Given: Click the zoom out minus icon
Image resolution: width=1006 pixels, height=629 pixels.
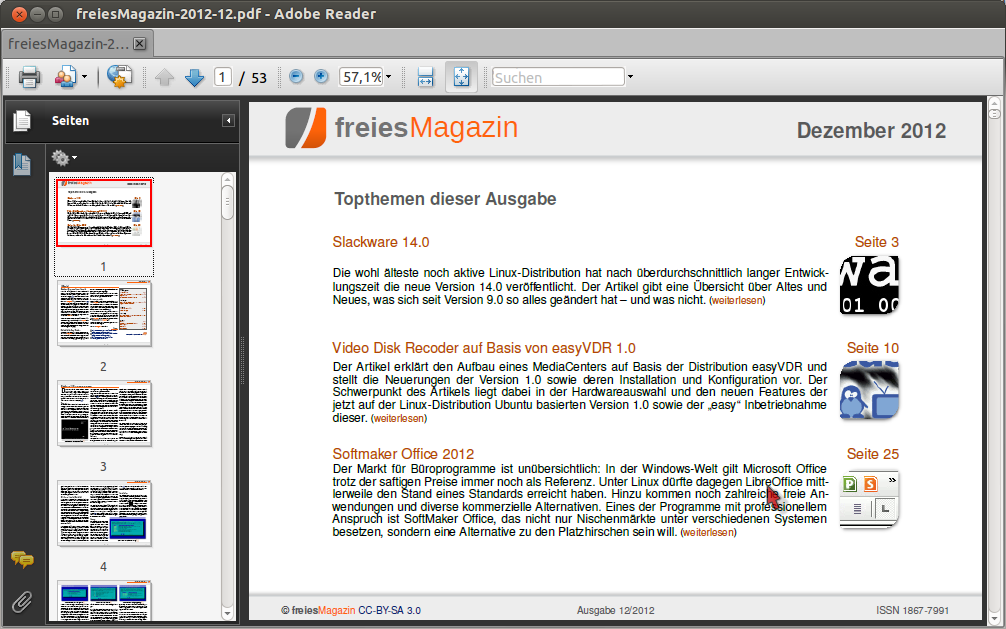Looking at the screenshot, I should click(x=296, y=77).
